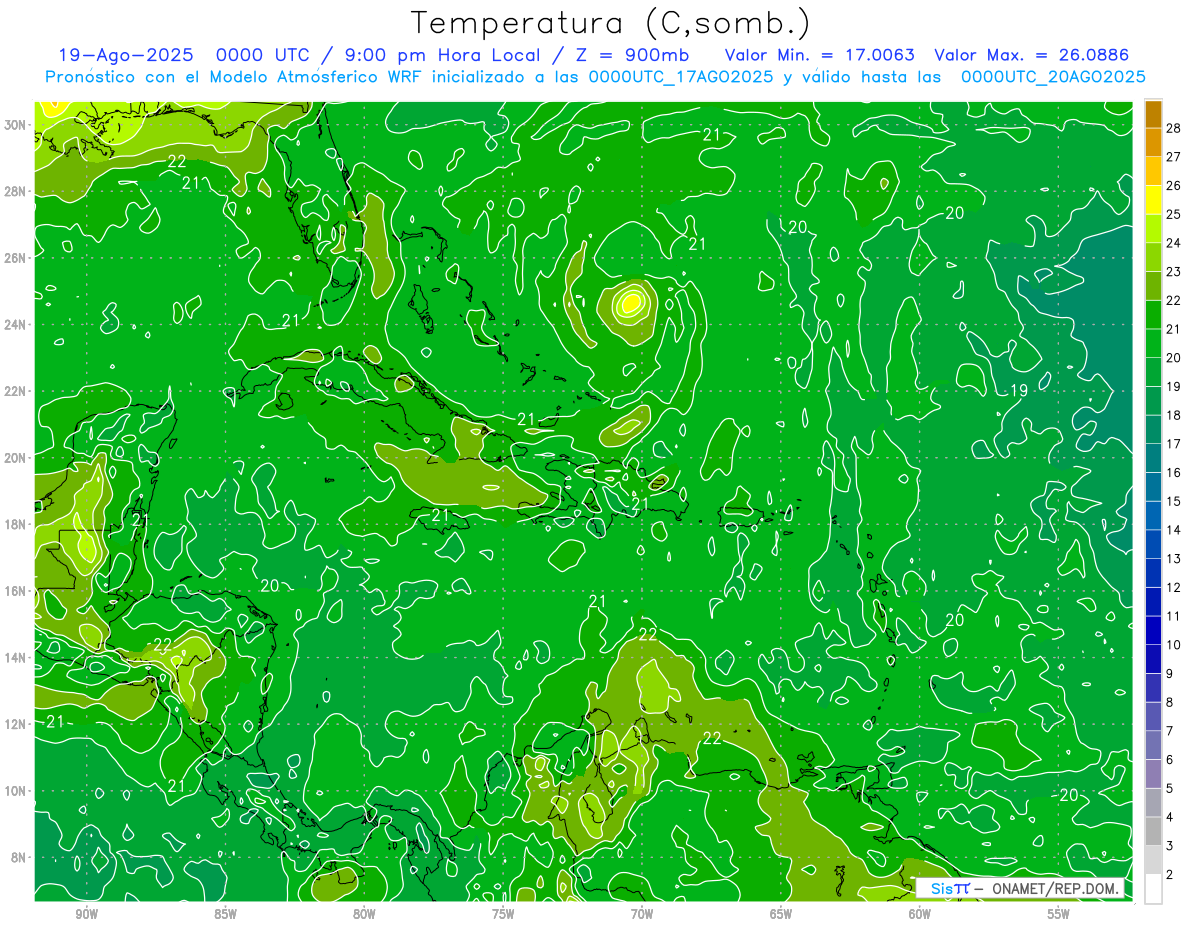
Task: Click the color legend value "23"
Action: click(1174, 272)
